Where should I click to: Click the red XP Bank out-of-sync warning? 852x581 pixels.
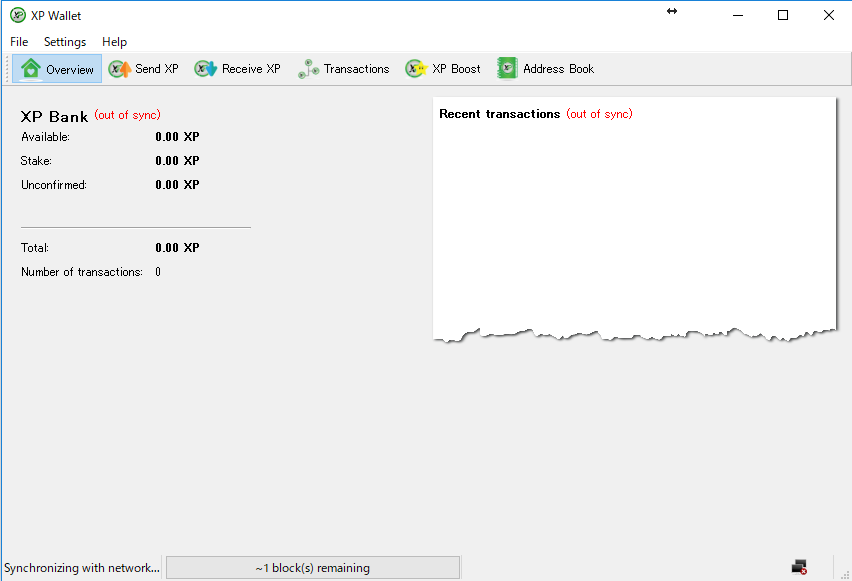[127, 115]
